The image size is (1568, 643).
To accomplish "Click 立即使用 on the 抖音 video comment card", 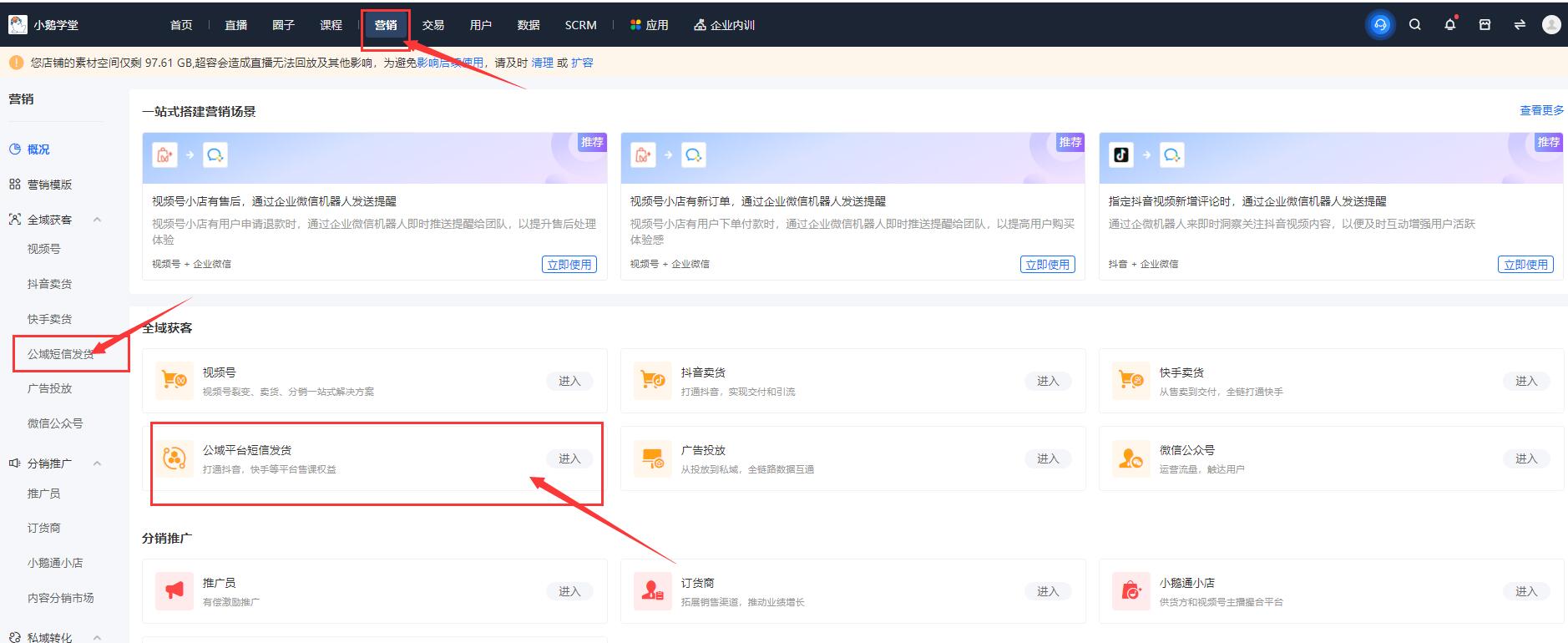I will [1525, 265].
